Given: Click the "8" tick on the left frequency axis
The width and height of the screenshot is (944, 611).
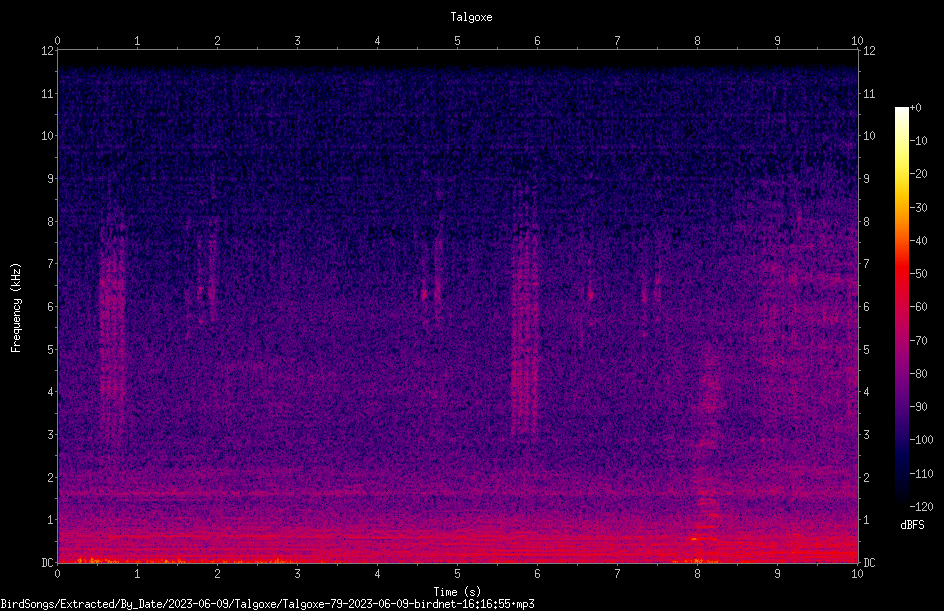Looking at the screenshot, I should pyautogui.click(x=51, y=221).
